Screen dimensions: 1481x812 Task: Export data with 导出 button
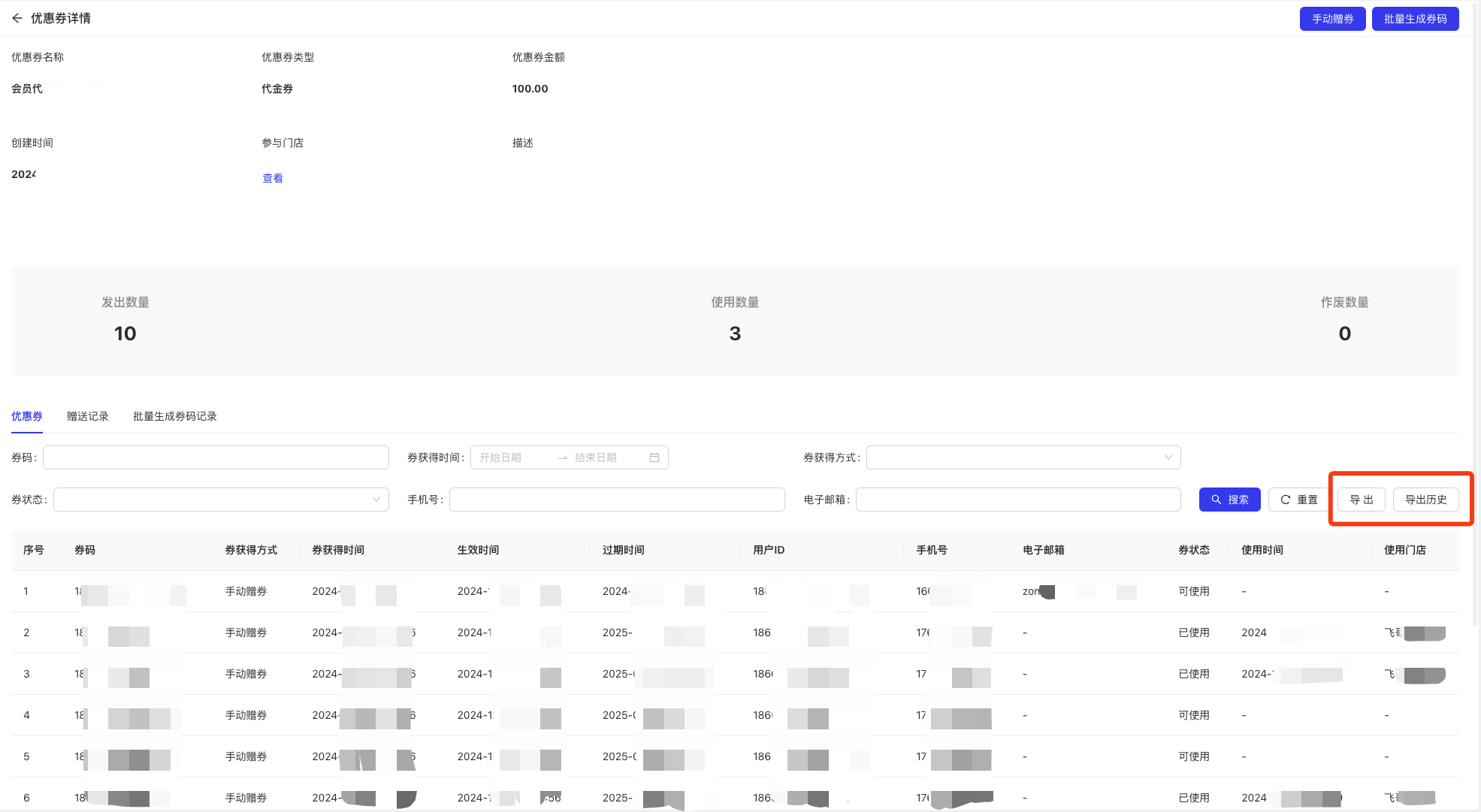(1361, 500)
